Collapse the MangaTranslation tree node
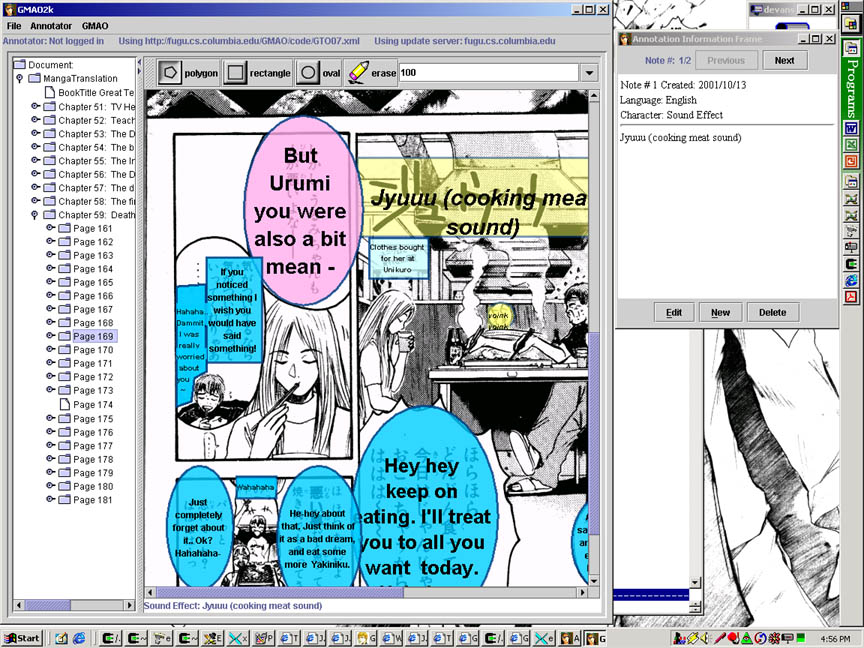Viewport: 864px width, 648px height. pyautogui.click(x=20, y=78)
